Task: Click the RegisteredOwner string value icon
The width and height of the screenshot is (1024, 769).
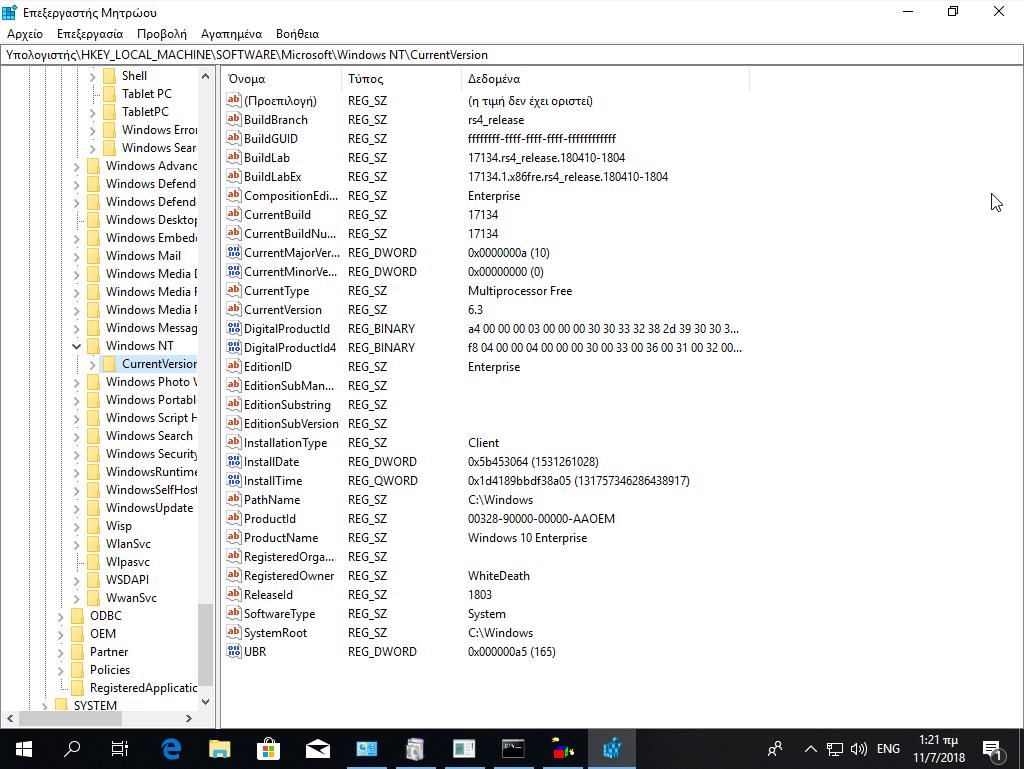Action: tap(234, 575)
